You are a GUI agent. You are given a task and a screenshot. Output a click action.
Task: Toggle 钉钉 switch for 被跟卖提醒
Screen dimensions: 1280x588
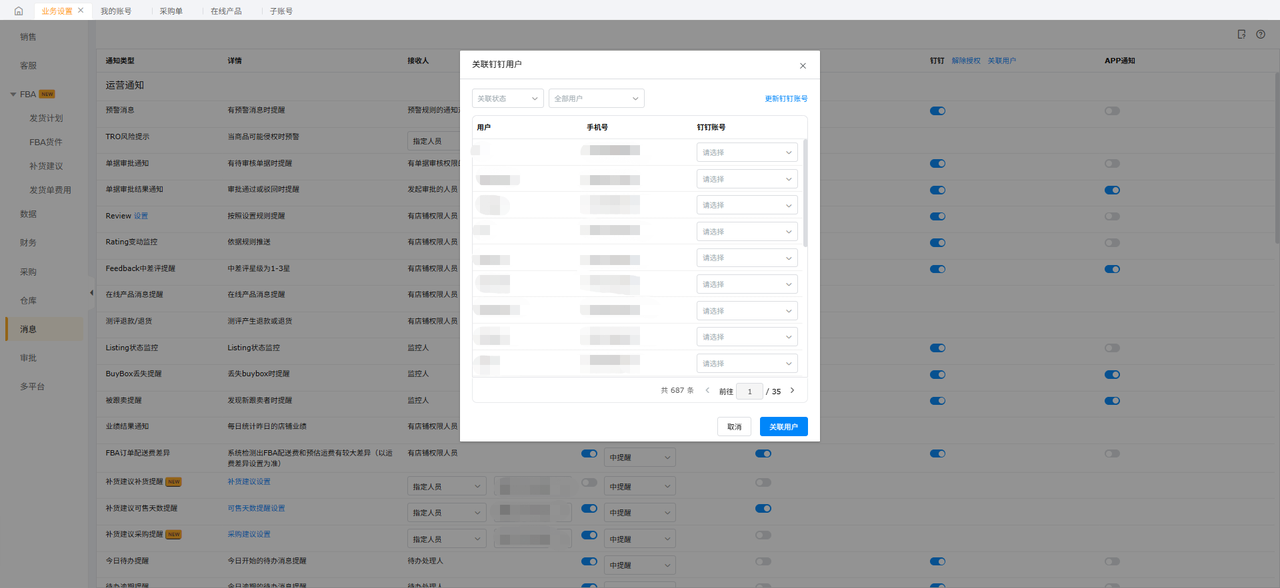click(x=937, y=400)
